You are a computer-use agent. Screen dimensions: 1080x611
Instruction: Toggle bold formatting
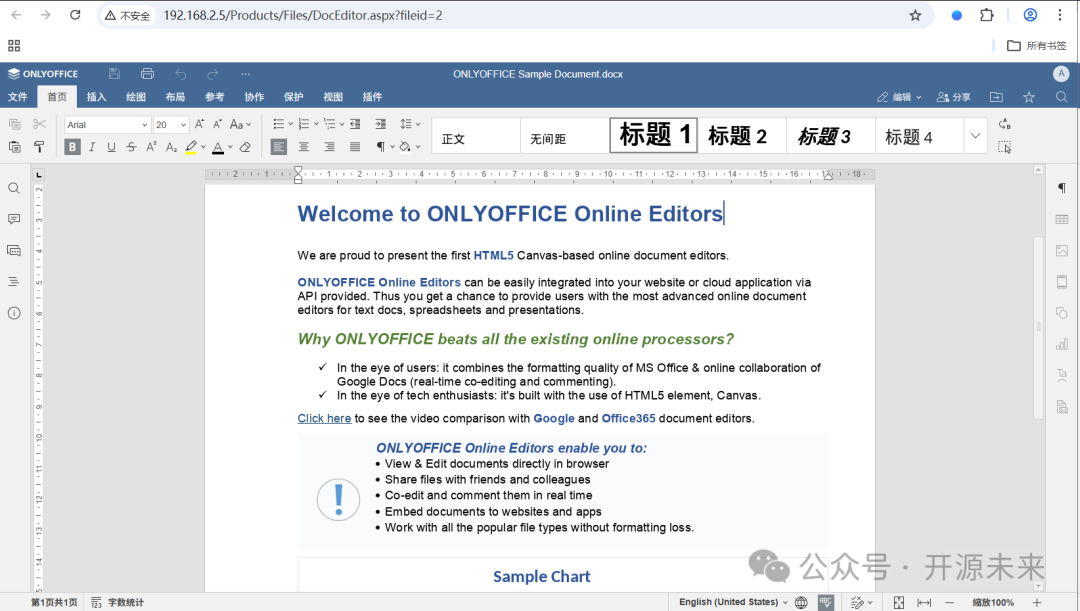click(70, 145)
